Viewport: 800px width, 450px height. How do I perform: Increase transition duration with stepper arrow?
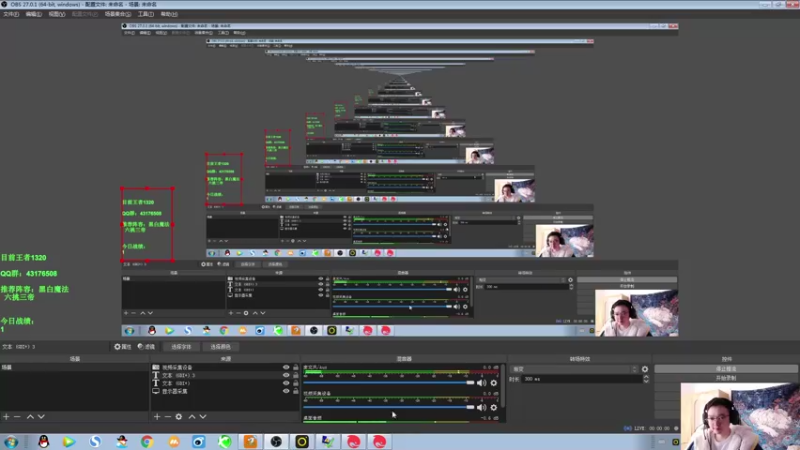tap(646, 377)
